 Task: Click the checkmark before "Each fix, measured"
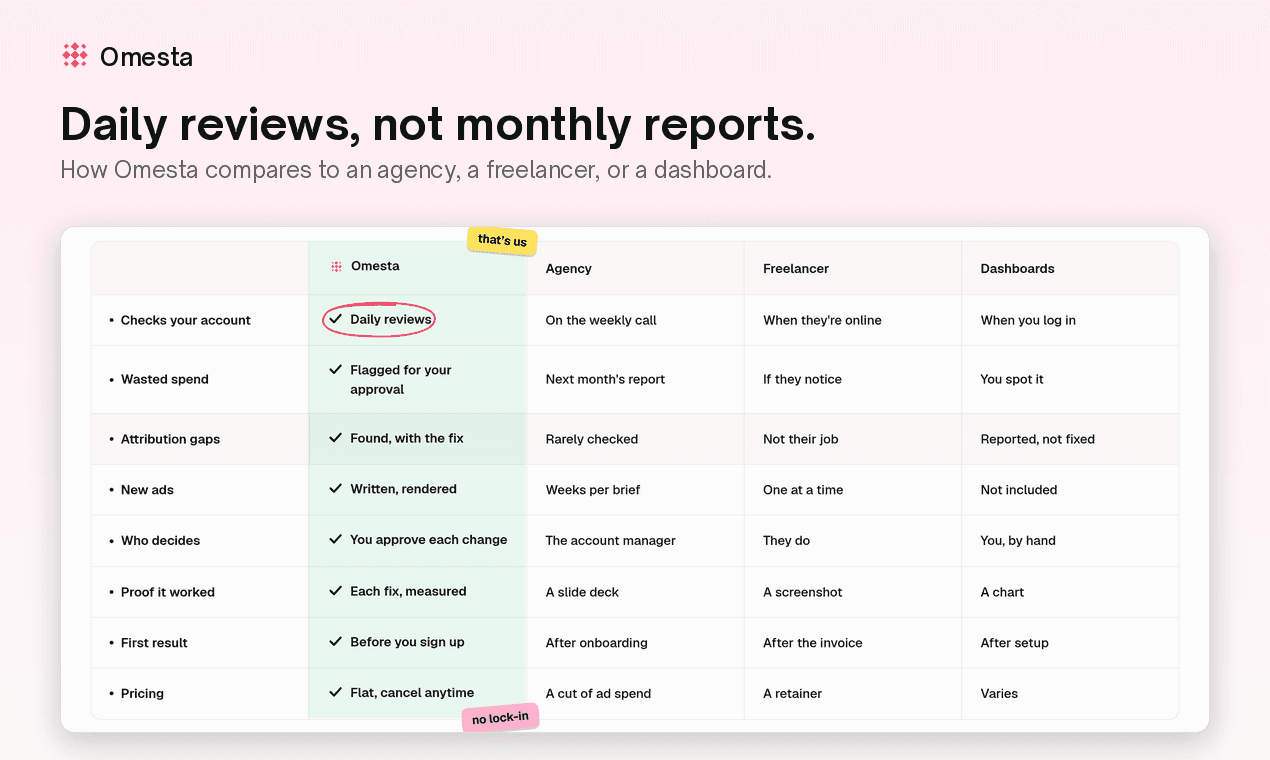coord(336,591)
